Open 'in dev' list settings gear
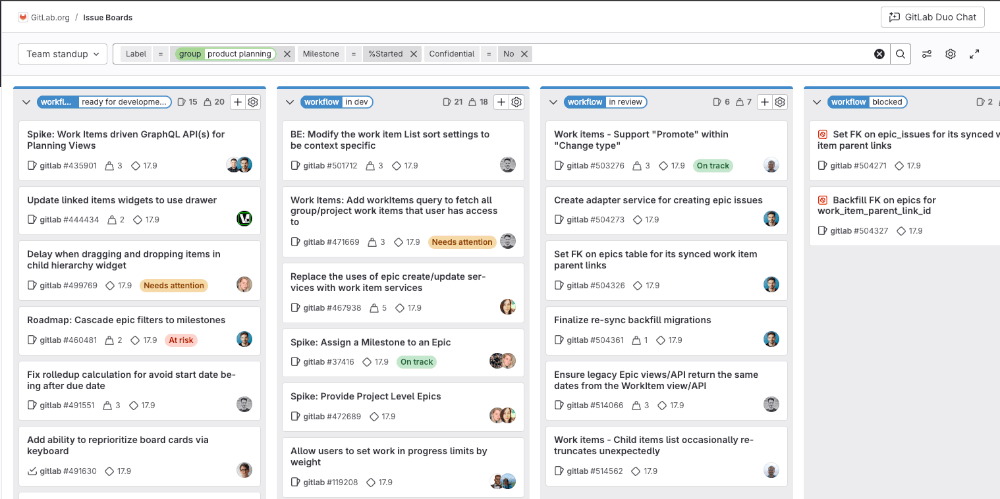The width and height of the screenshot is (1000, 499). (517, 102)
